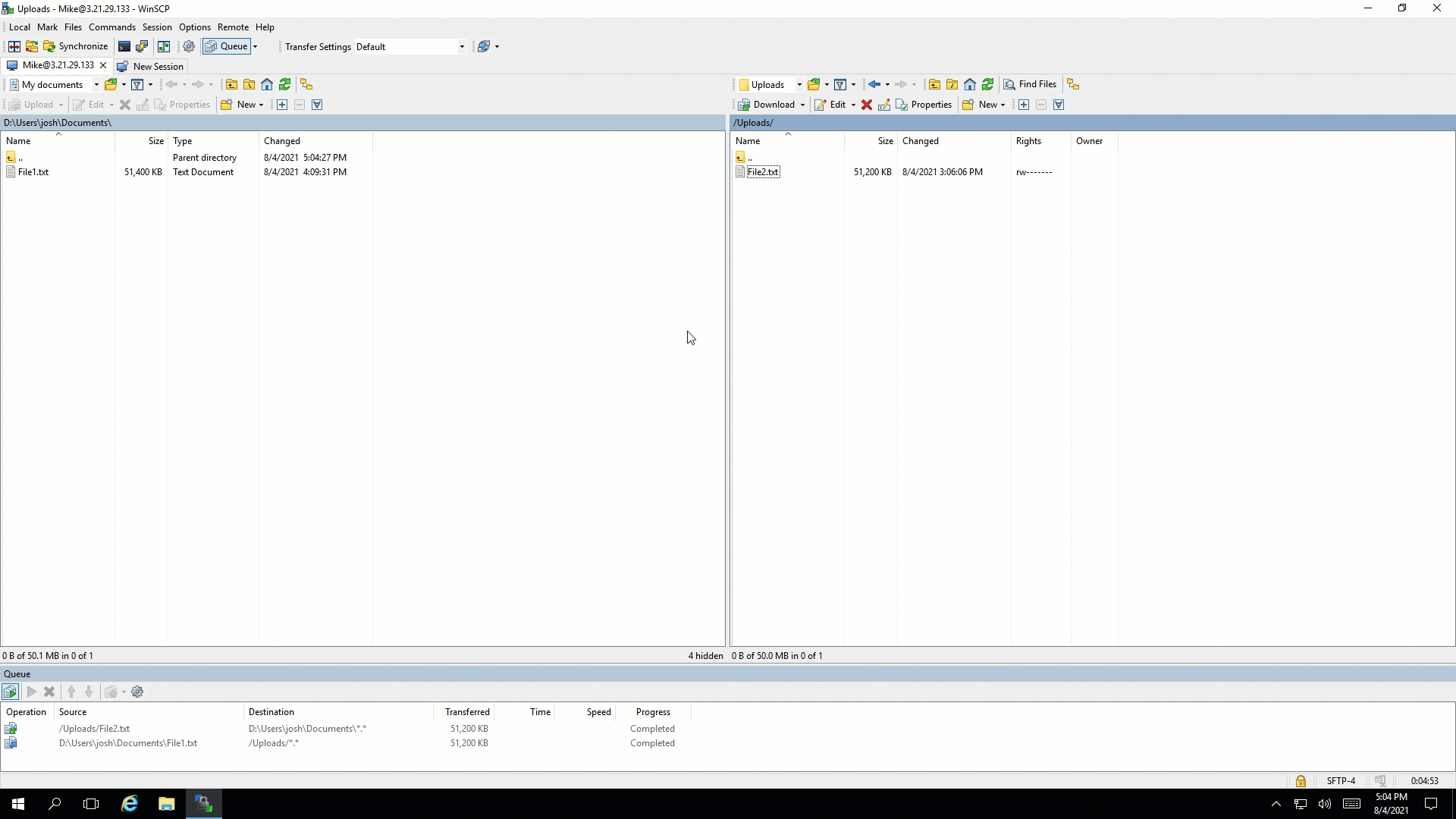Refresh the remote Uploads panel
The width and height of the screenshot is (1456, 819).
tap(987, 84)
